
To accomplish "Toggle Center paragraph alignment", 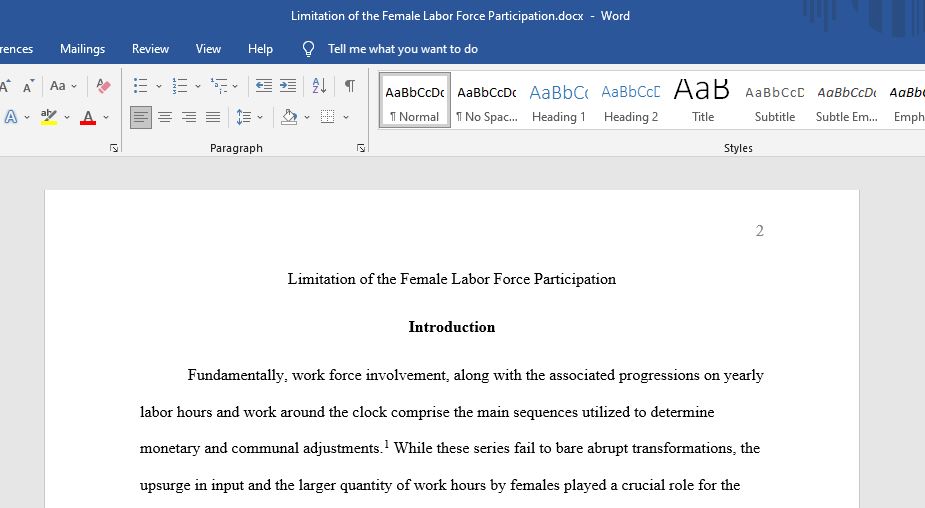I will [165, 117].
